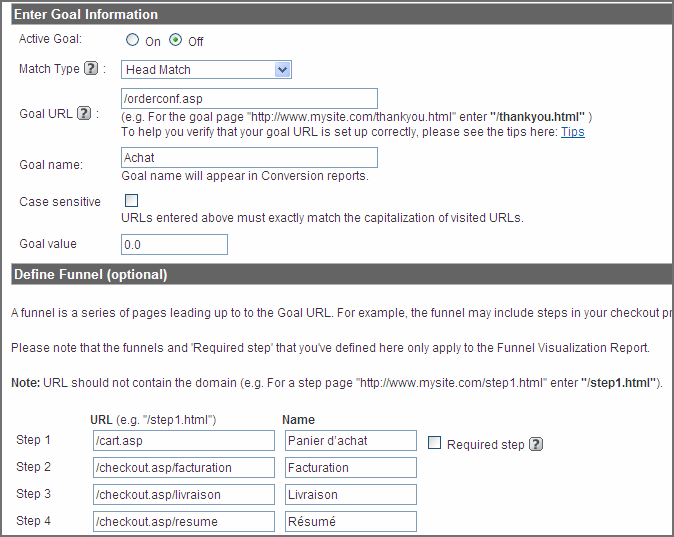Open the Head Match dropdown
The image size is (674, 537).
(x=206, y=70)
